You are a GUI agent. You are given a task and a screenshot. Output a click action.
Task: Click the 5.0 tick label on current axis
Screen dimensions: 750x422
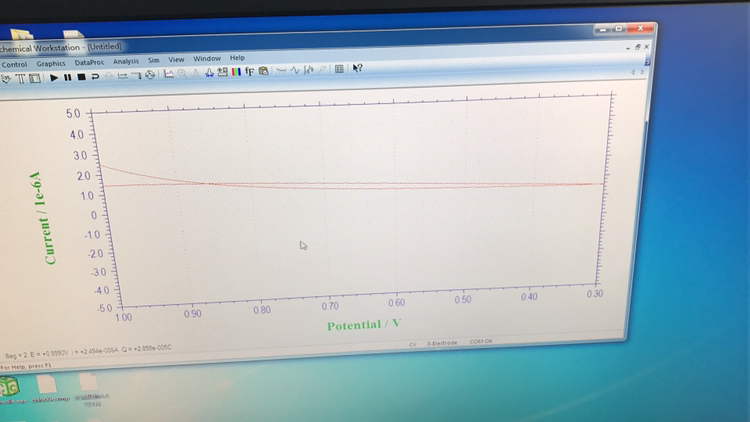tap(73, 114)
